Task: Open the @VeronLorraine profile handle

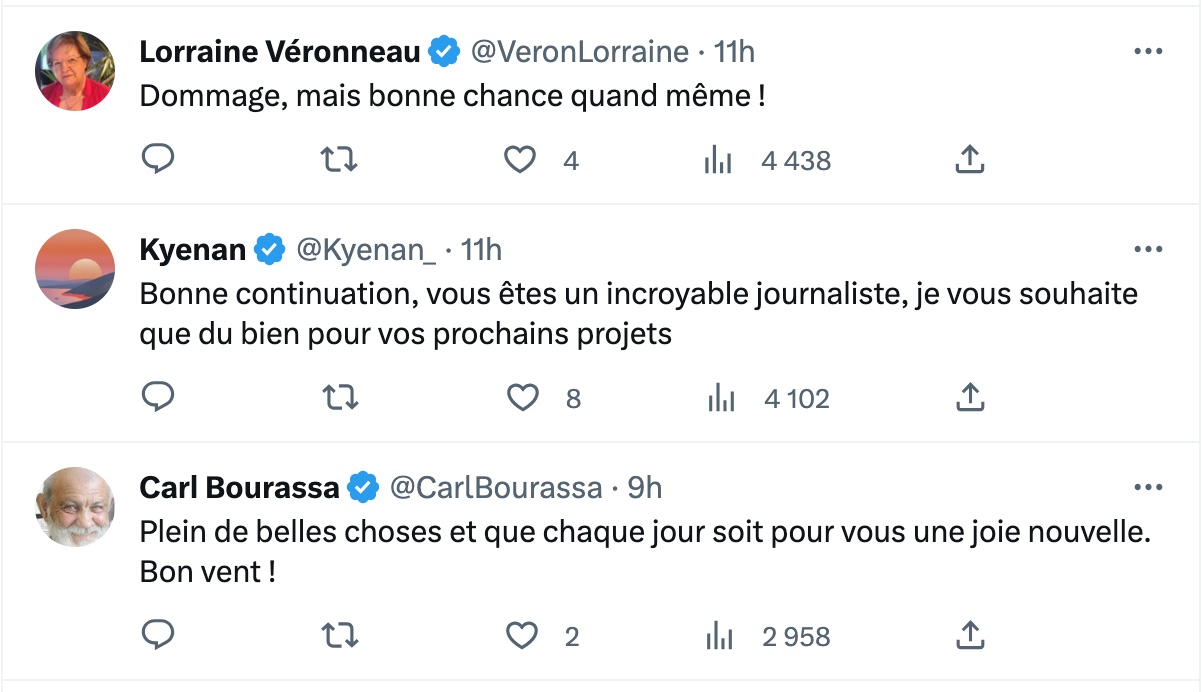Action: (580, 51)
